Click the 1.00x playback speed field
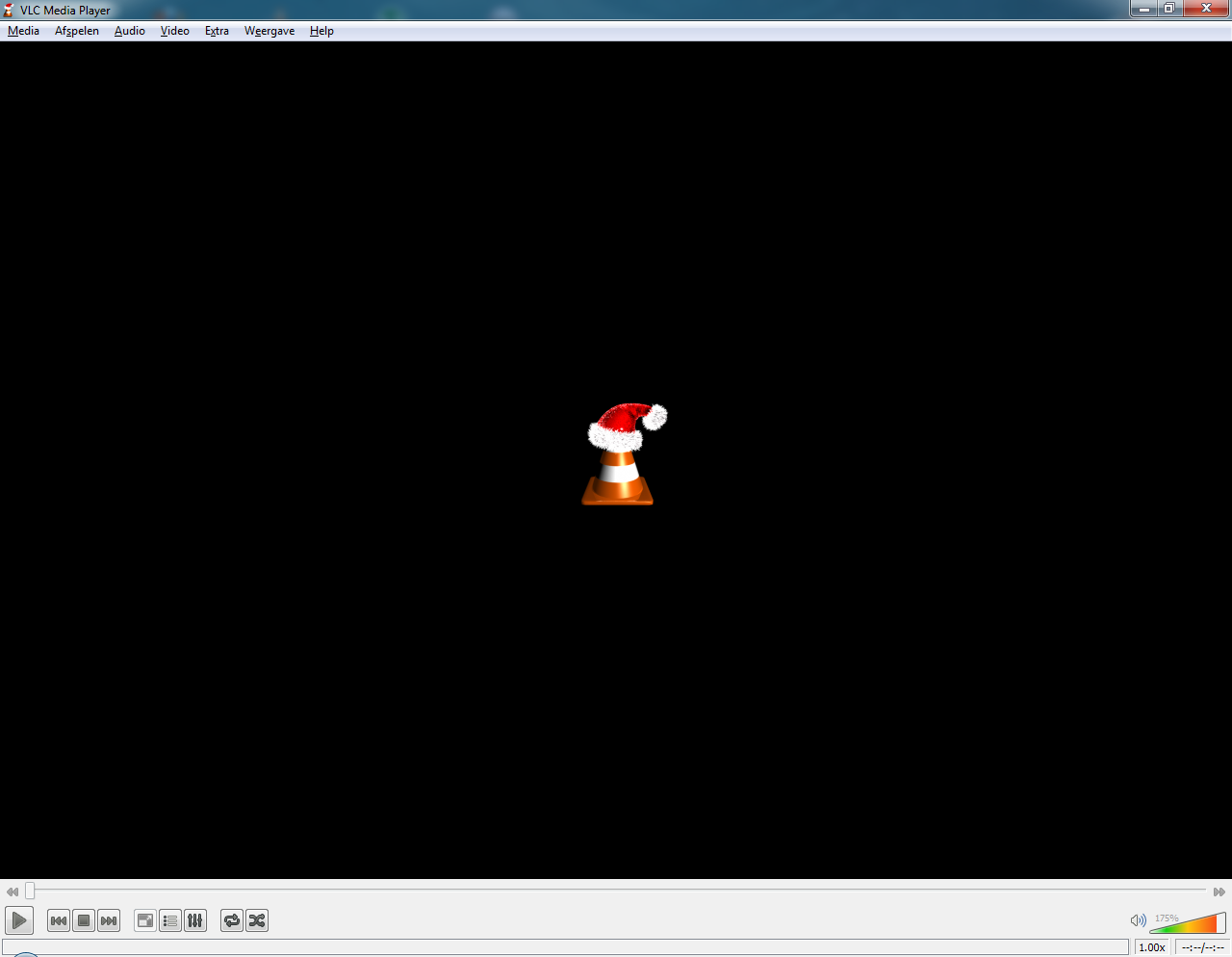The width and height of the screenshot is (1232, 957). [x=1153, y=947]
